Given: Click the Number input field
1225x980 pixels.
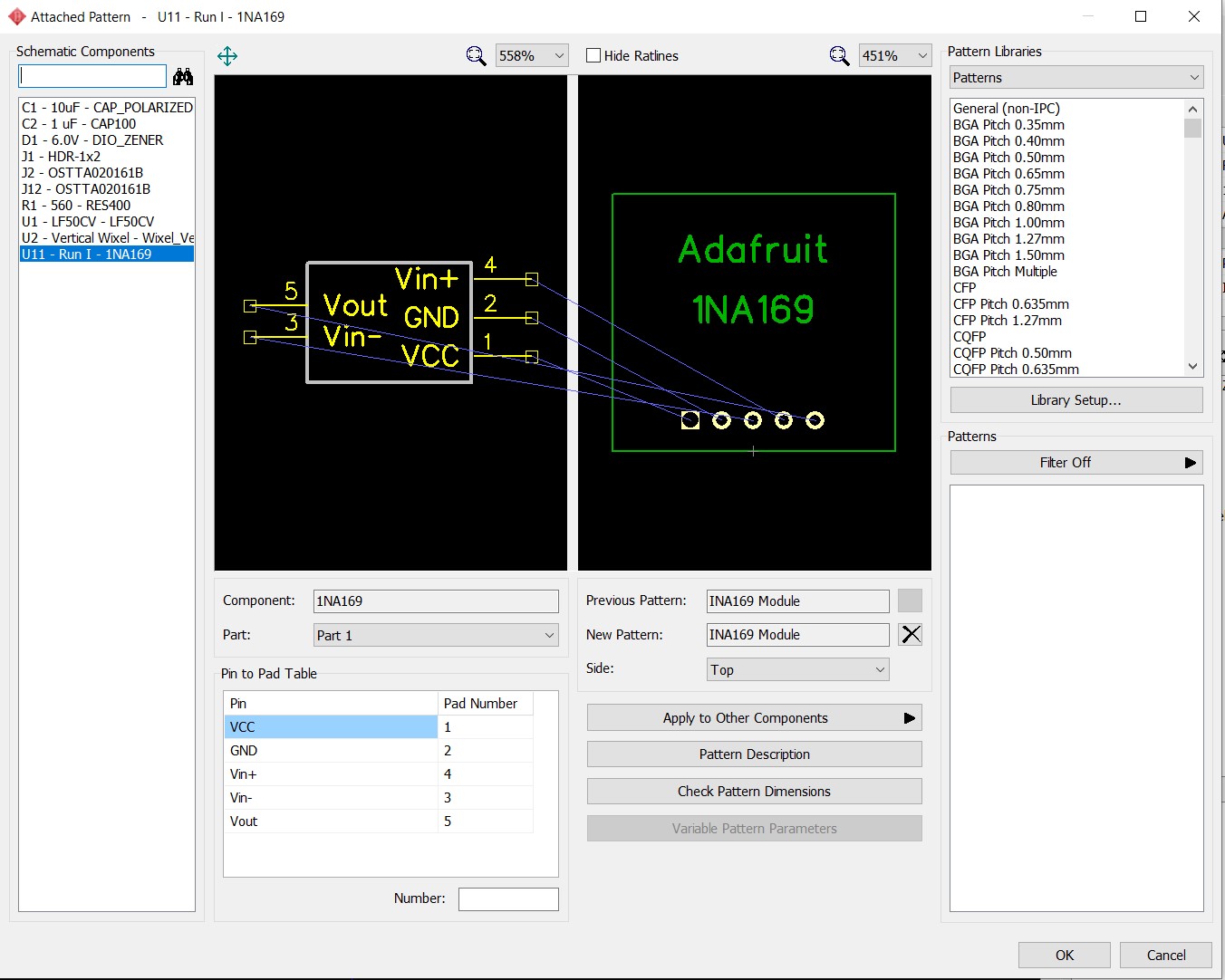Looking at the screenshot, I should point(508,898).
